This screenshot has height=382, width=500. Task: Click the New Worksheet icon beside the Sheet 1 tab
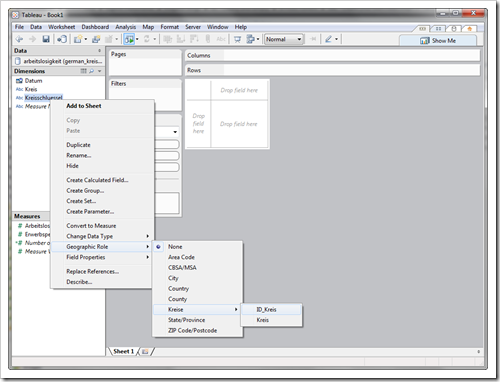coord(145,351)
